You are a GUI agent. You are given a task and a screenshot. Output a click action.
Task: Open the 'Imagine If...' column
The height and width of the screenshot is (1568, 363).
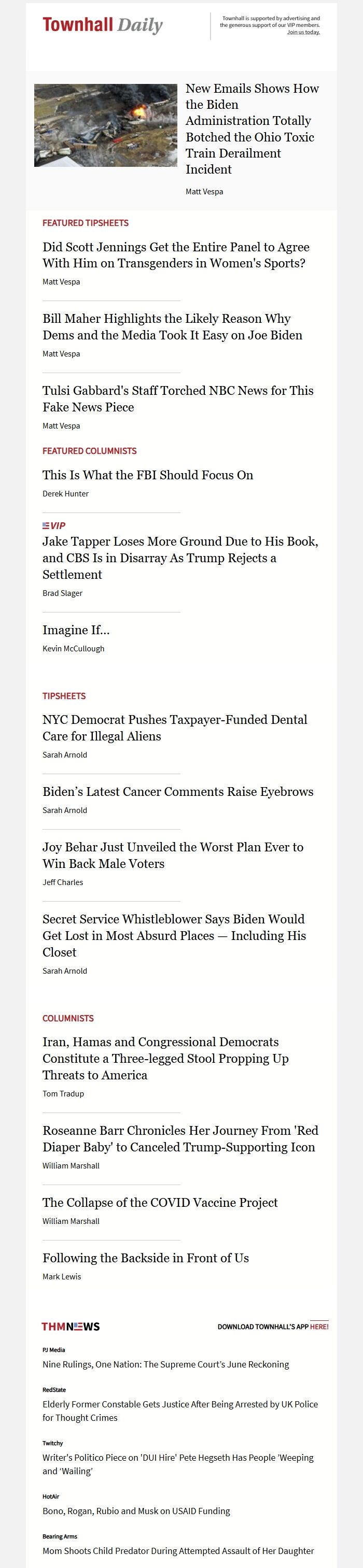pos(76,630)
